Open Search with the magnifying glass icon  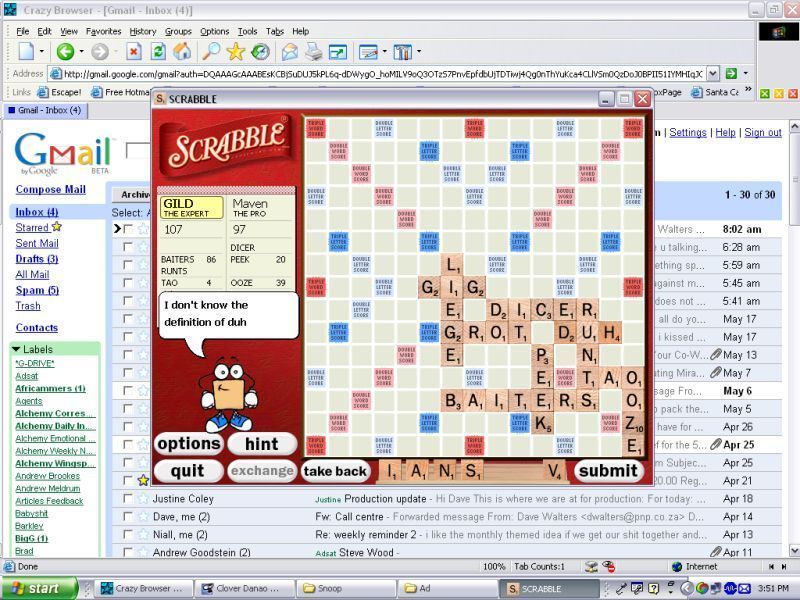(x=211, y=51)
